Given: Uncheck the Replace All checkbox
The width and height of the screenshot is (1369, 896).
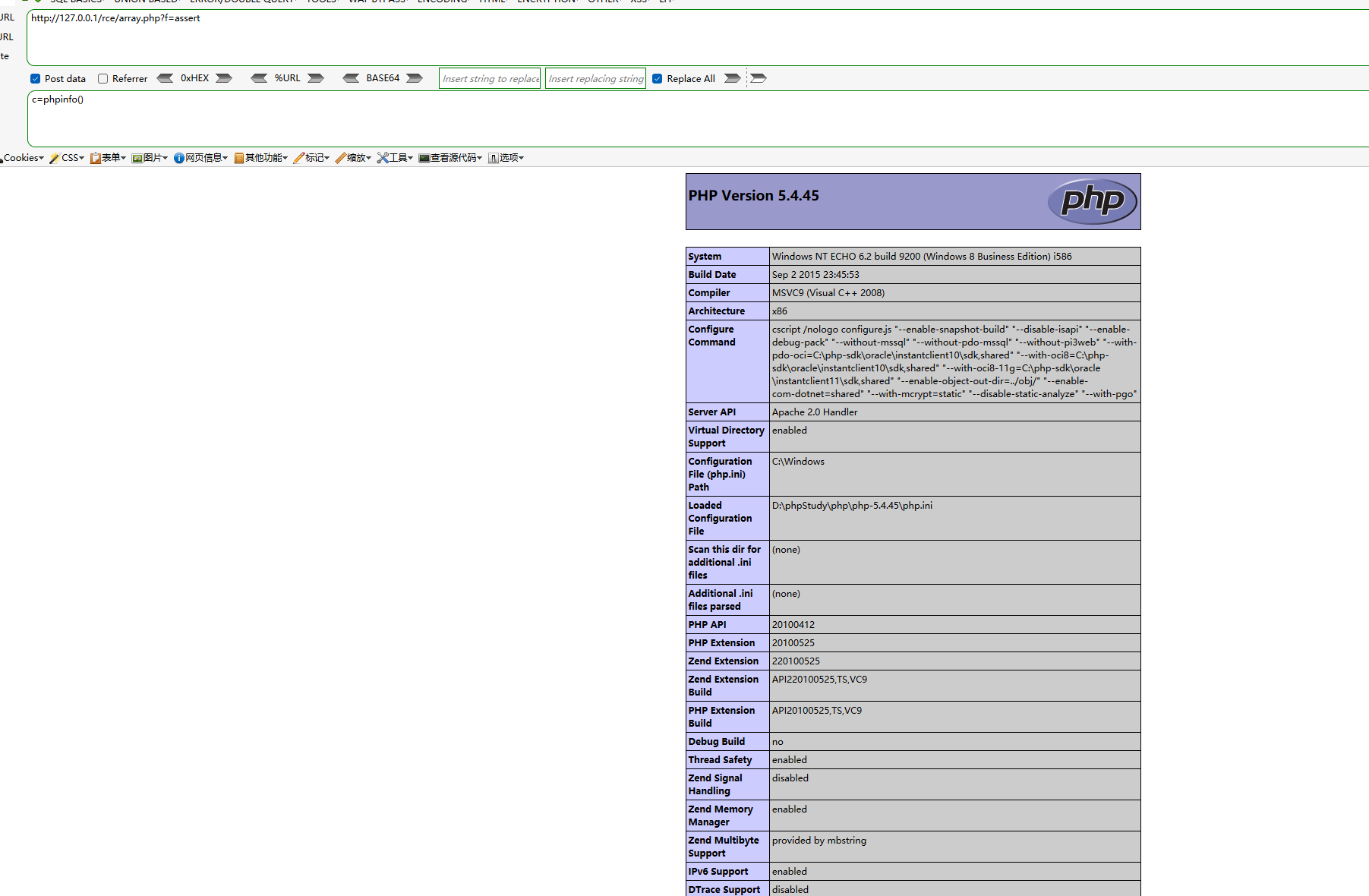Looking at the screenshot, I should point(658,79).
